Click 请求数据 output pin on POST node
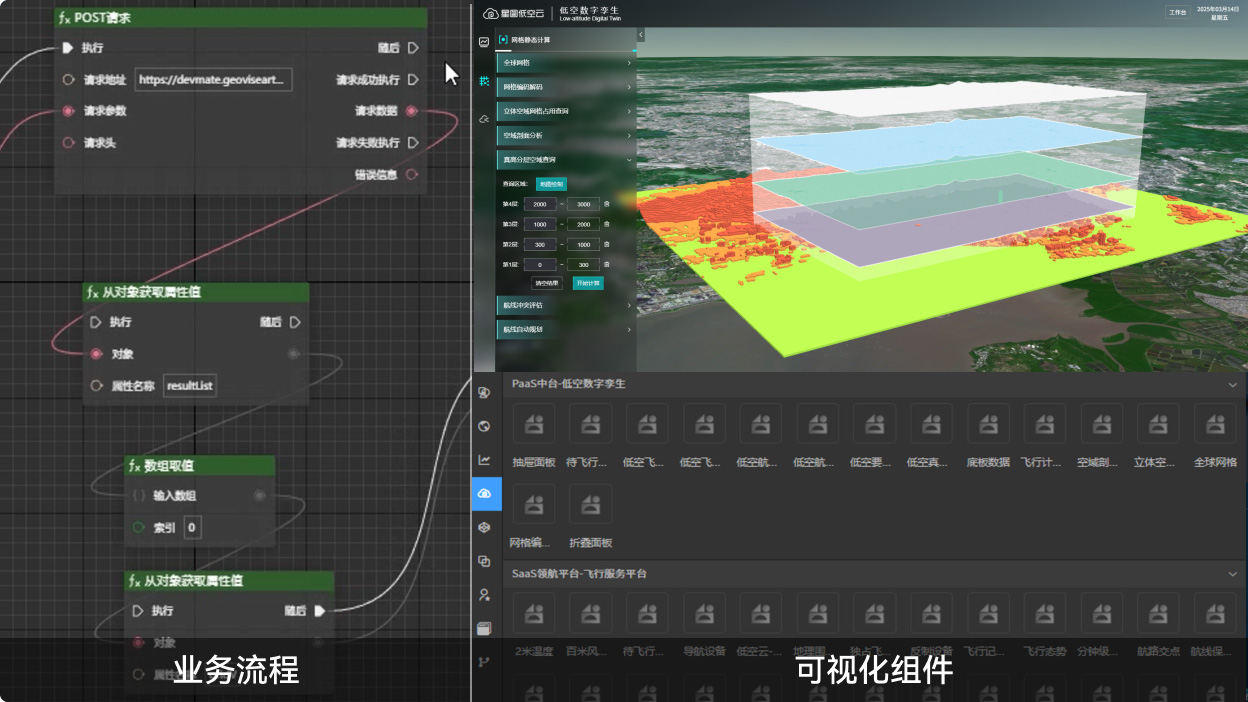This screenshot has width=1248, height=702. click(412, 111)
